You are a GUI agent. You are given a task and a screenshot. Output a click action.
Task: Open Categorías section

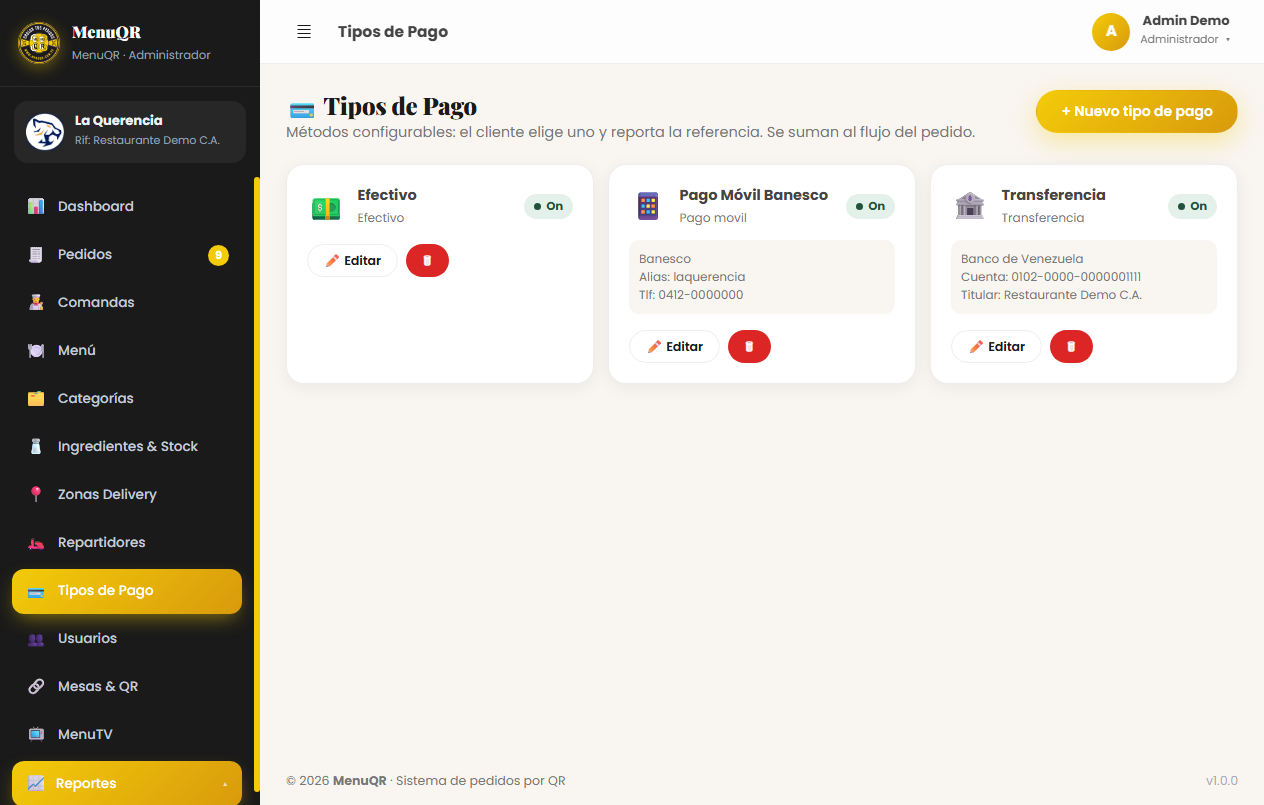tap(127, 398)
